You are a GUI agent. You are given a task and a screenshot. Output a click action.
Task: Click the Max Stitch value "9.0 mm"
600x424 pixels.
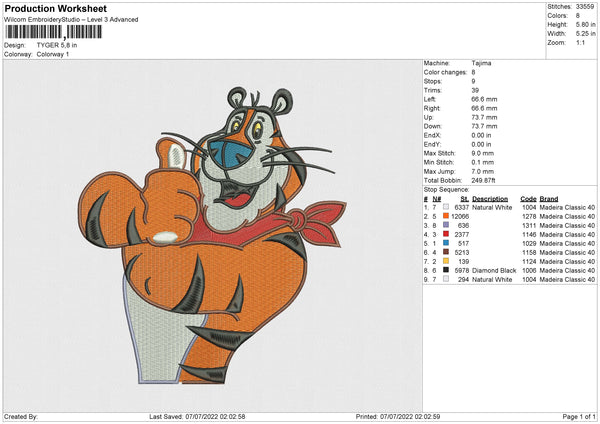tap(483, 153)
